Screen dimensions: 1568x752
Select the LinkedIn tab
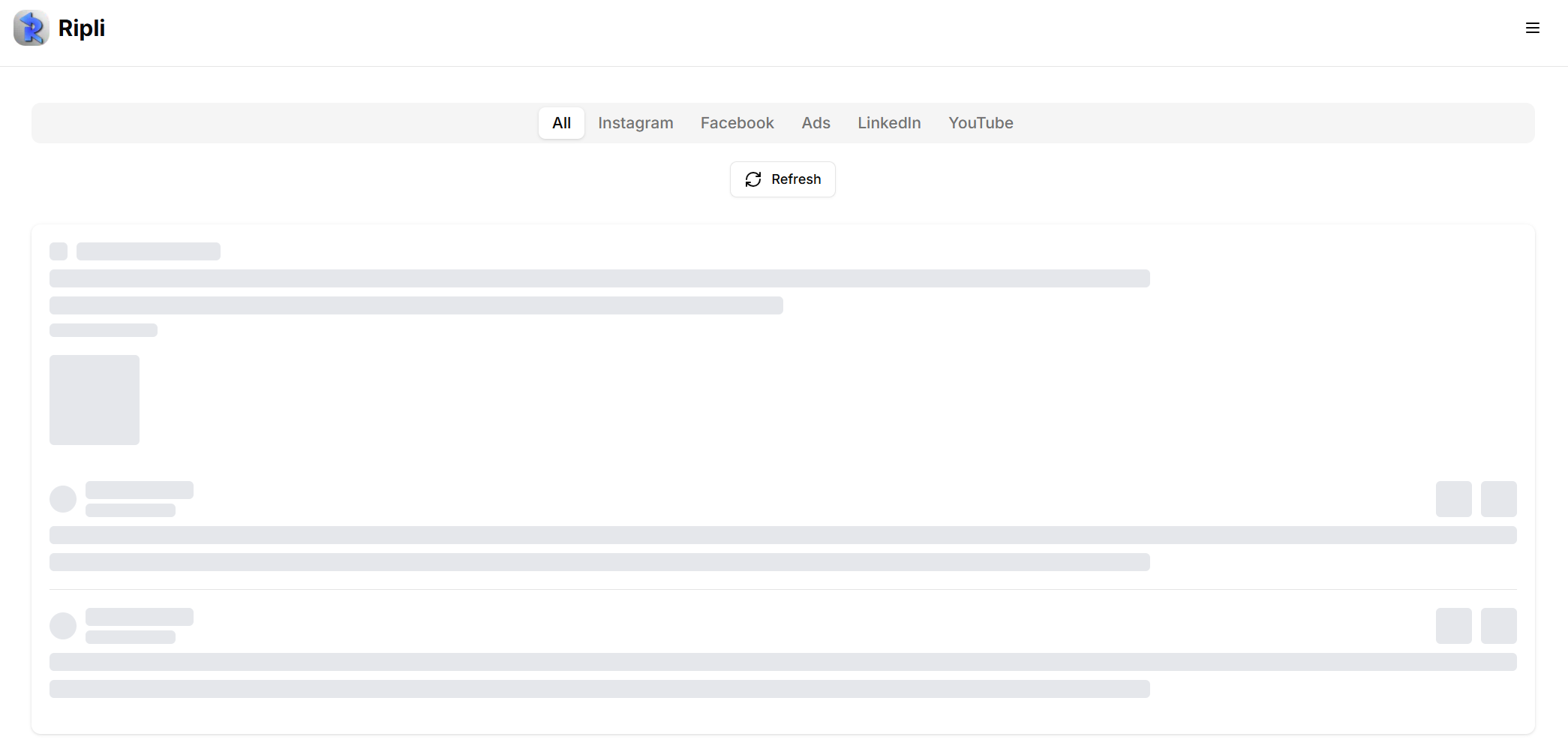point(888,122)
